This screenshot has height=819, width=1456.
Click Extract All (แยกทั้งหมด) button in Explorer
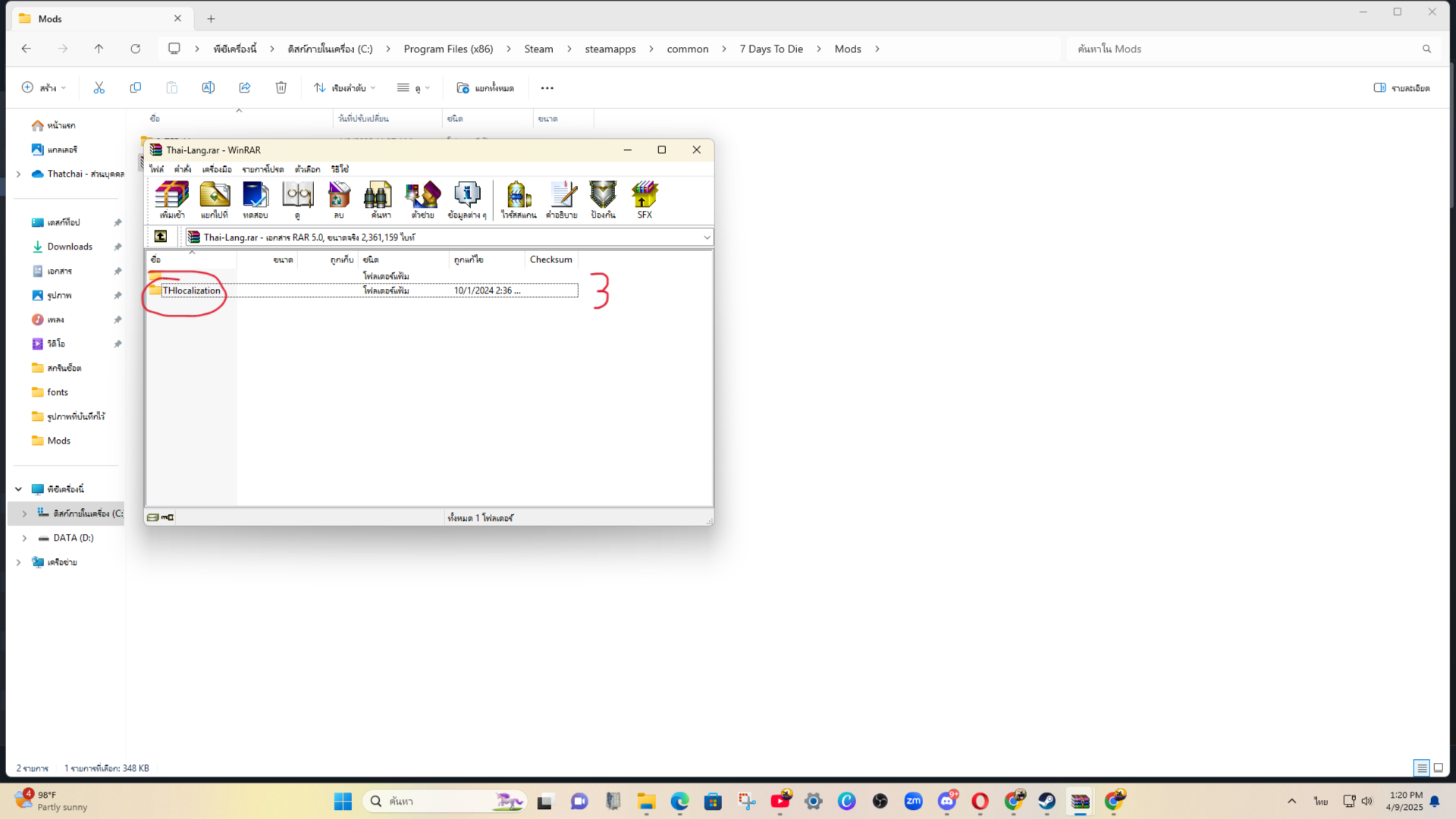coord(485,88)
